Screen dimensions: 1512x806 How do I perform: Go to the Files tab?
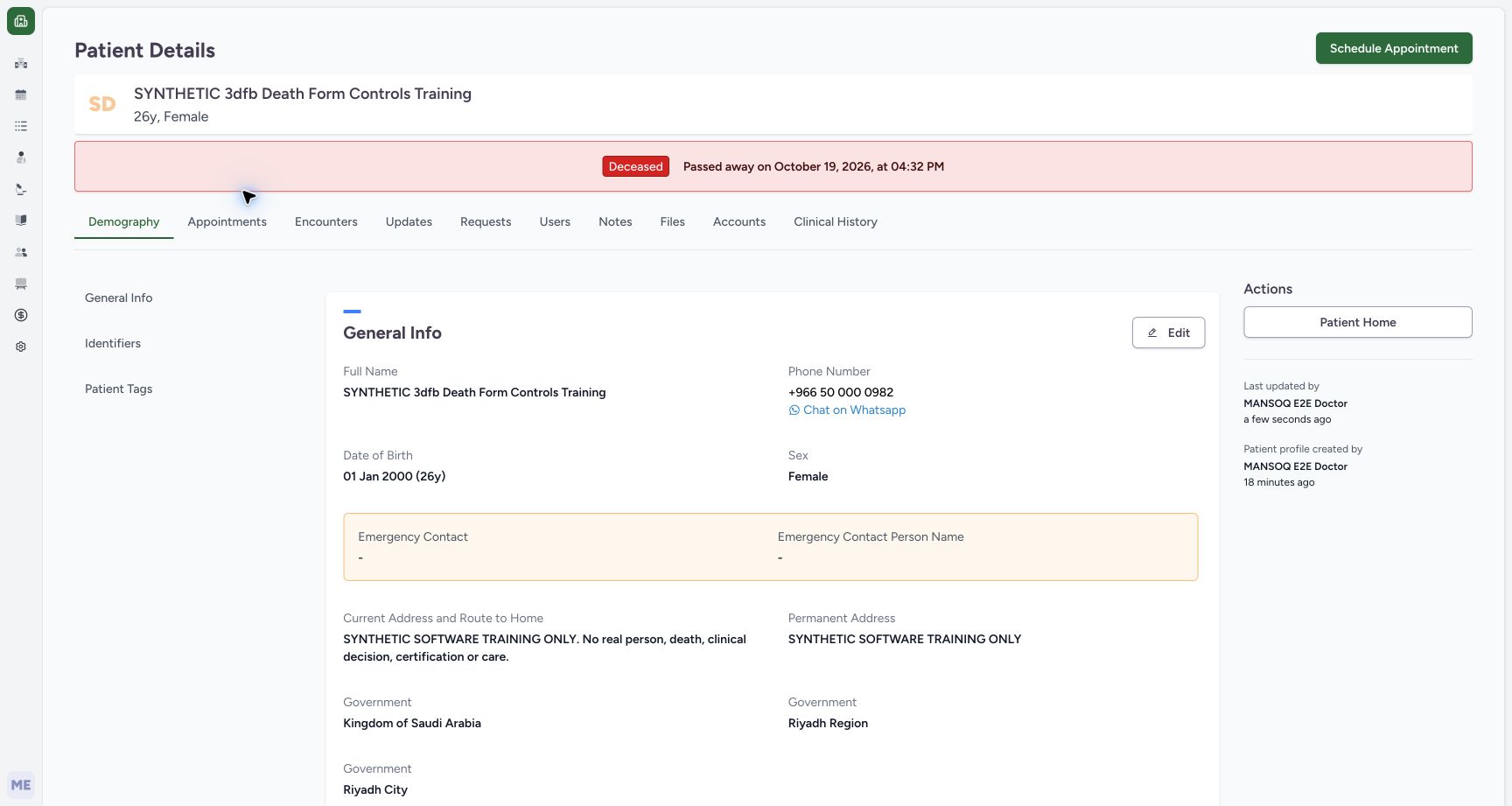pyautogui.click(x=672, y=221)
